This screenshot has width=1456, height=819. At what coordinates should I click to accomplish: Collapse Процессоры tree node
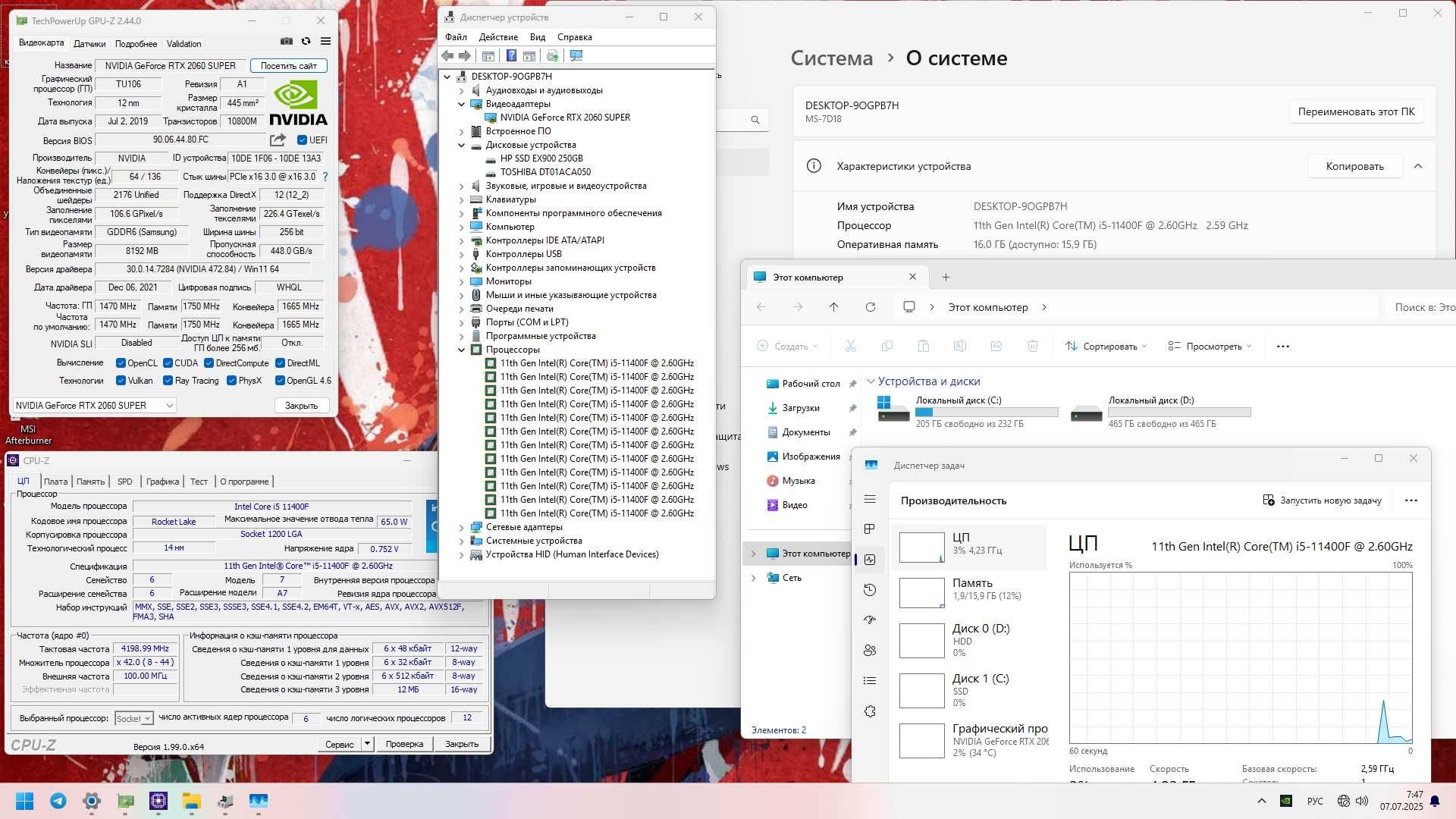pyautogui.click(x=461, y=350)
